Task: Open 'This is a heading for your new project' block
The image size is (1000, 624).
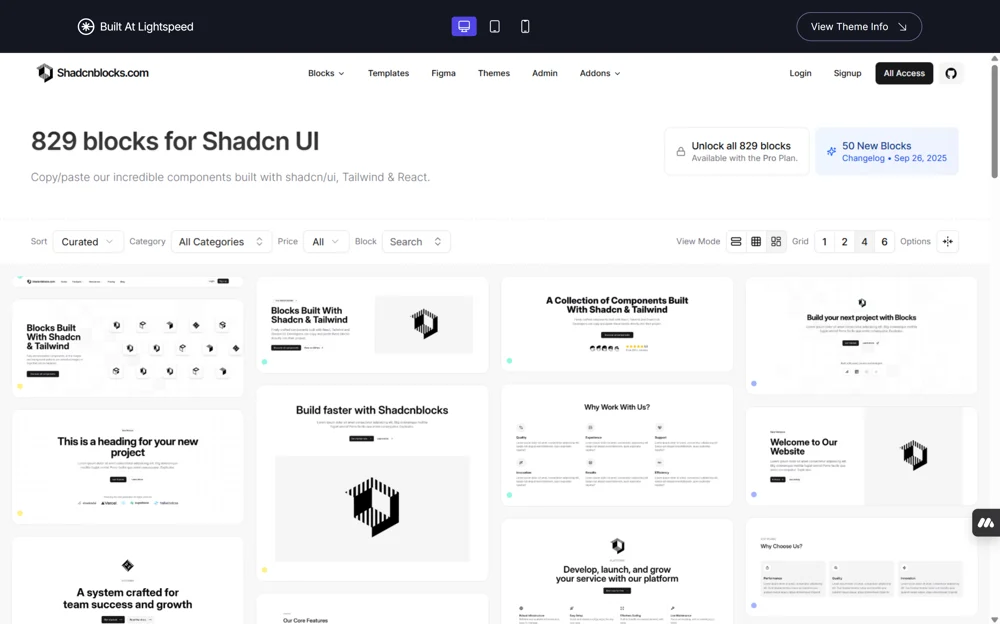Action: 128,466
